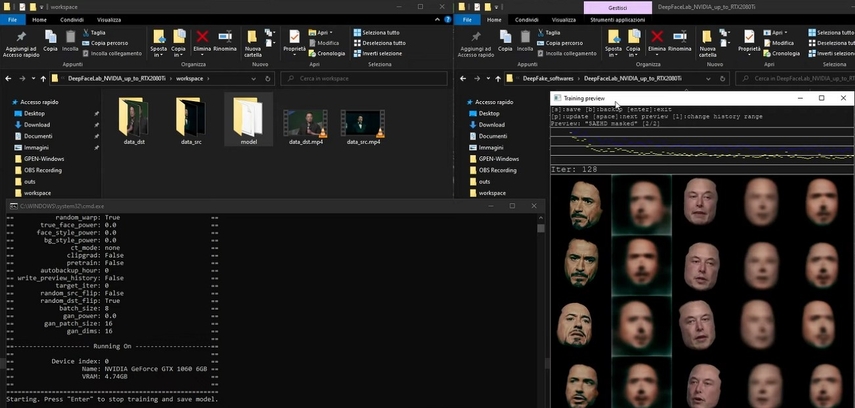
Task: Click DeepFake_softwares breadcrumb in DeepFaceLab window
Action: [549, 79]
